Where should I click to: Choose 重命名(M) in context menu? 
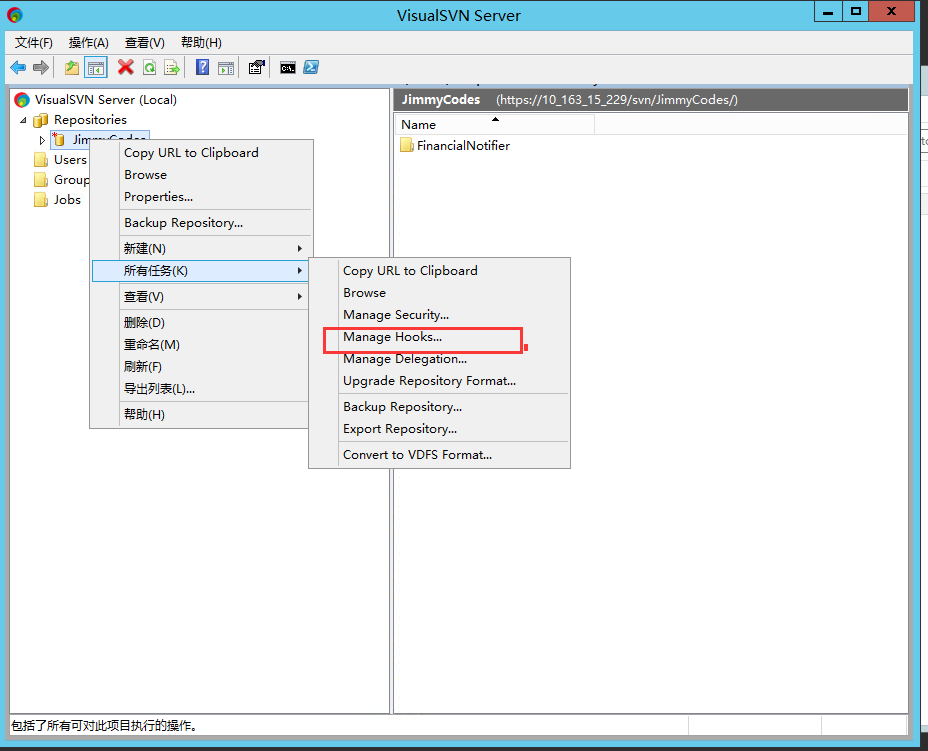[202, 345]
